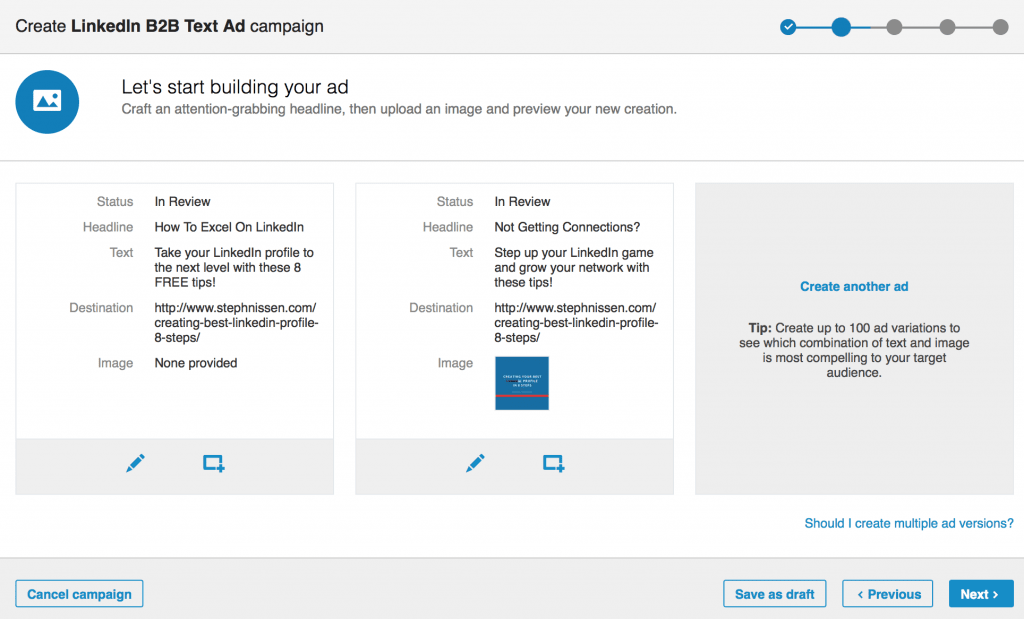The image size is (1024, 619).
Task: Save the campaign as draft
Action: tap(775, 594)
